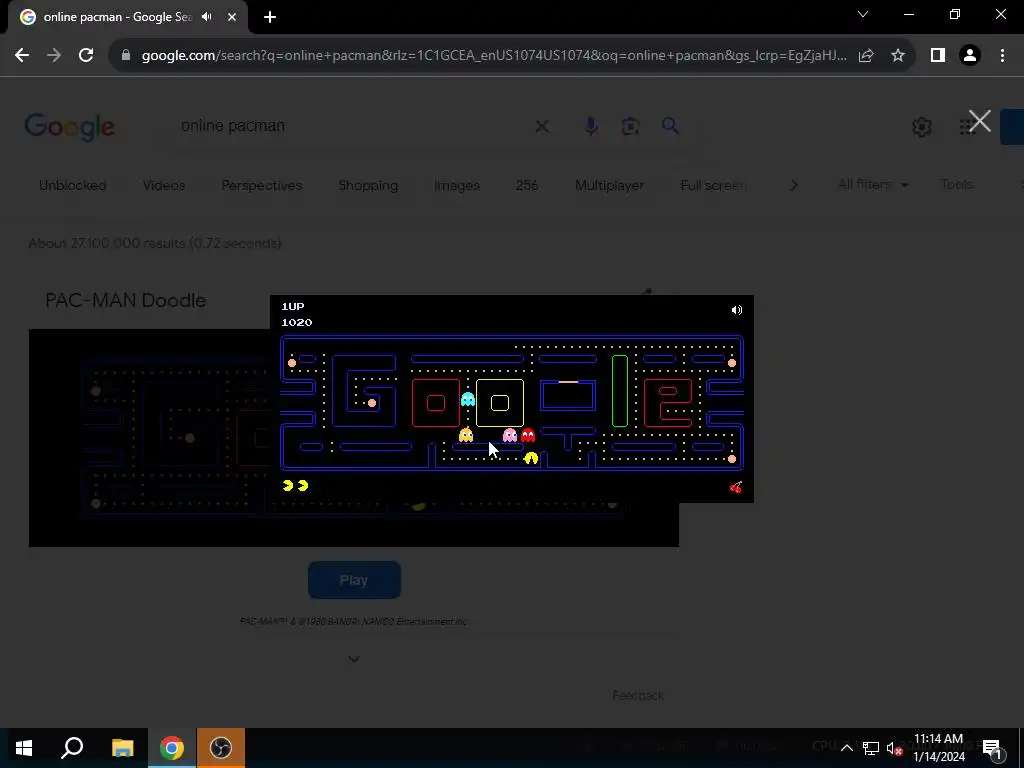Click the red ghost in the maze
This screenshot has width=1024, height=768.
(528, 435)
